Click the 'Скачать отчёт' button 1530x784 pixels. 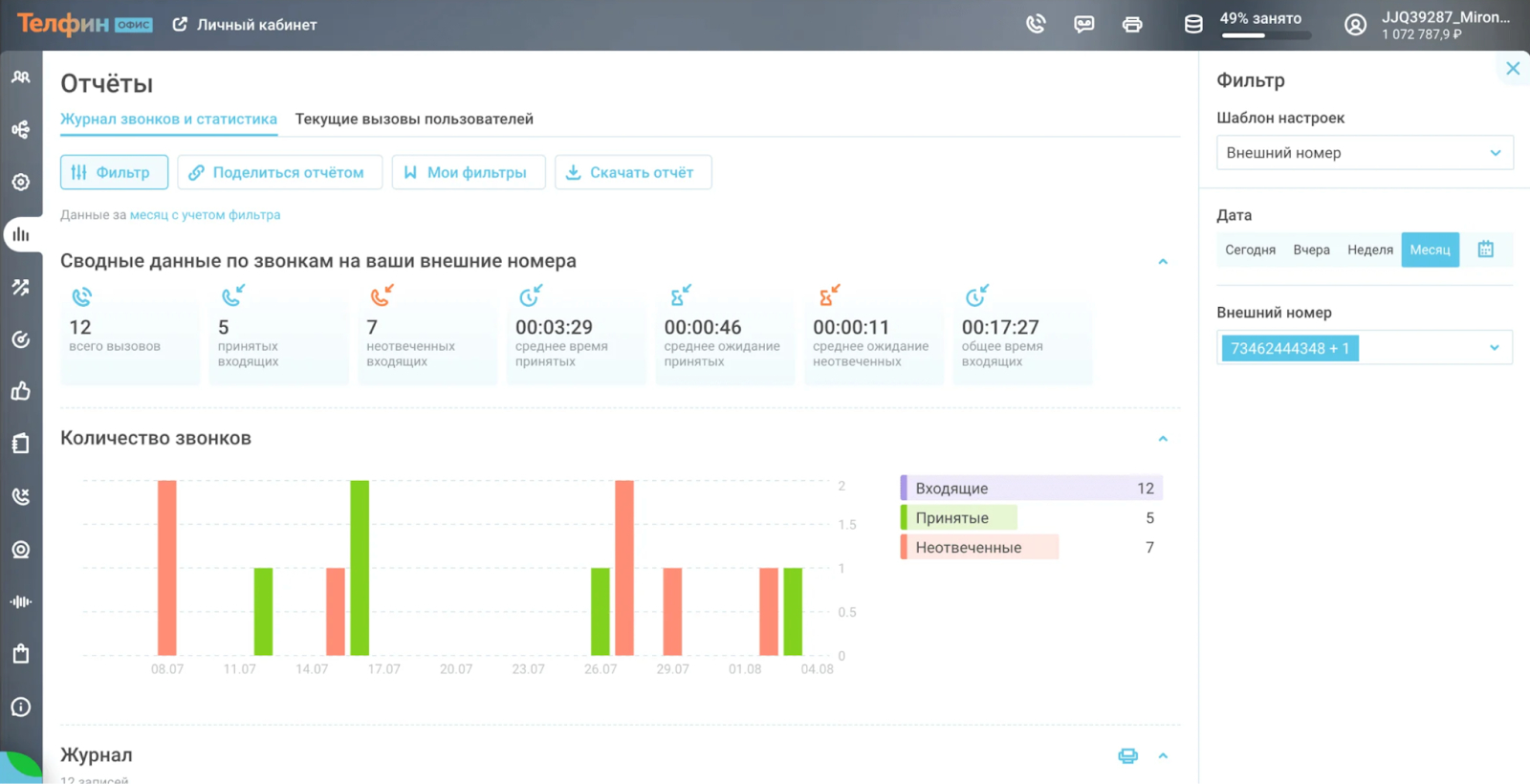632,172
